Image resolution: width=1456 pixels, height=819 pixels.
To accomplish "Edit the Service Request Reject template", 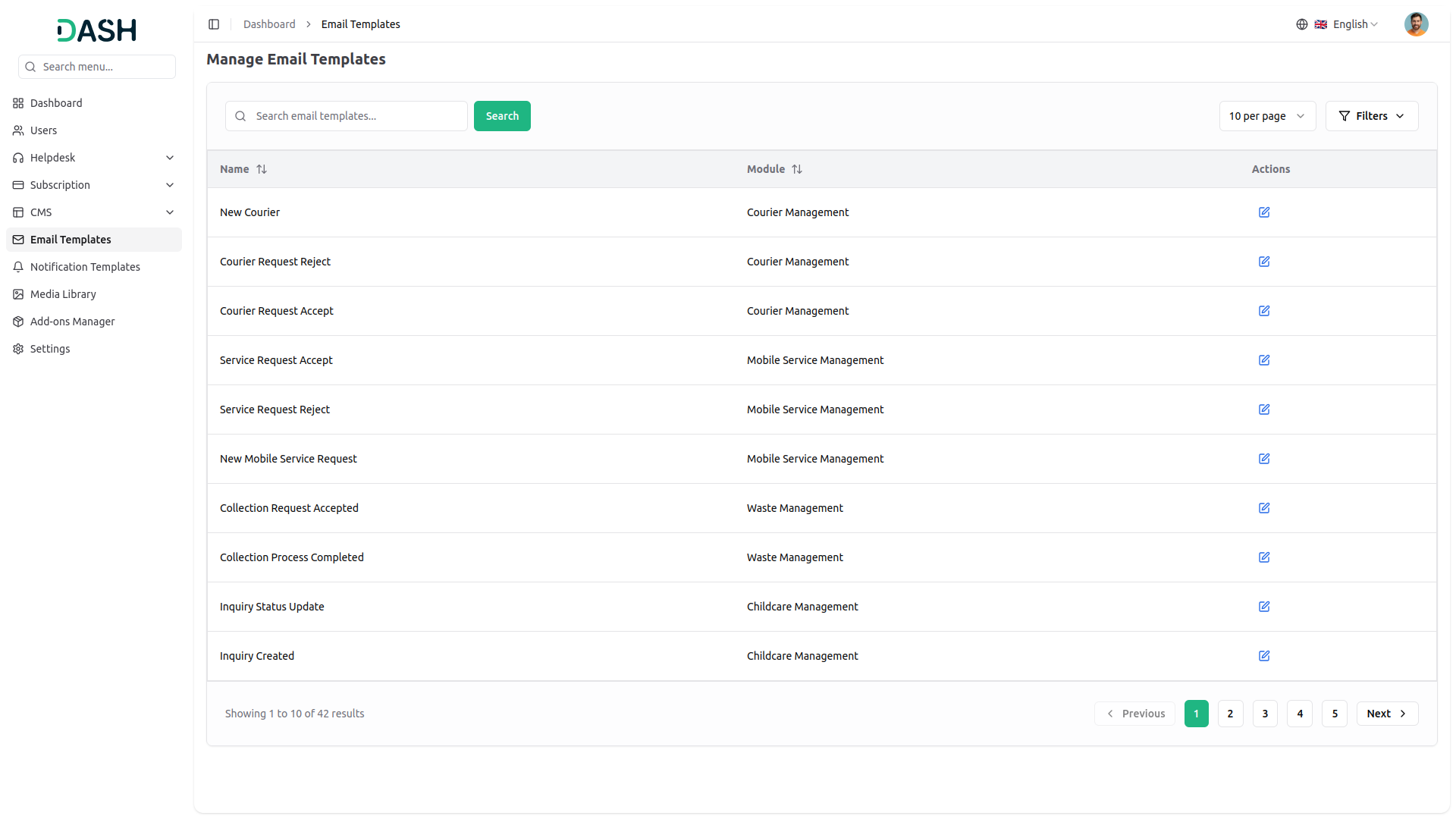I will point(1264,409).
